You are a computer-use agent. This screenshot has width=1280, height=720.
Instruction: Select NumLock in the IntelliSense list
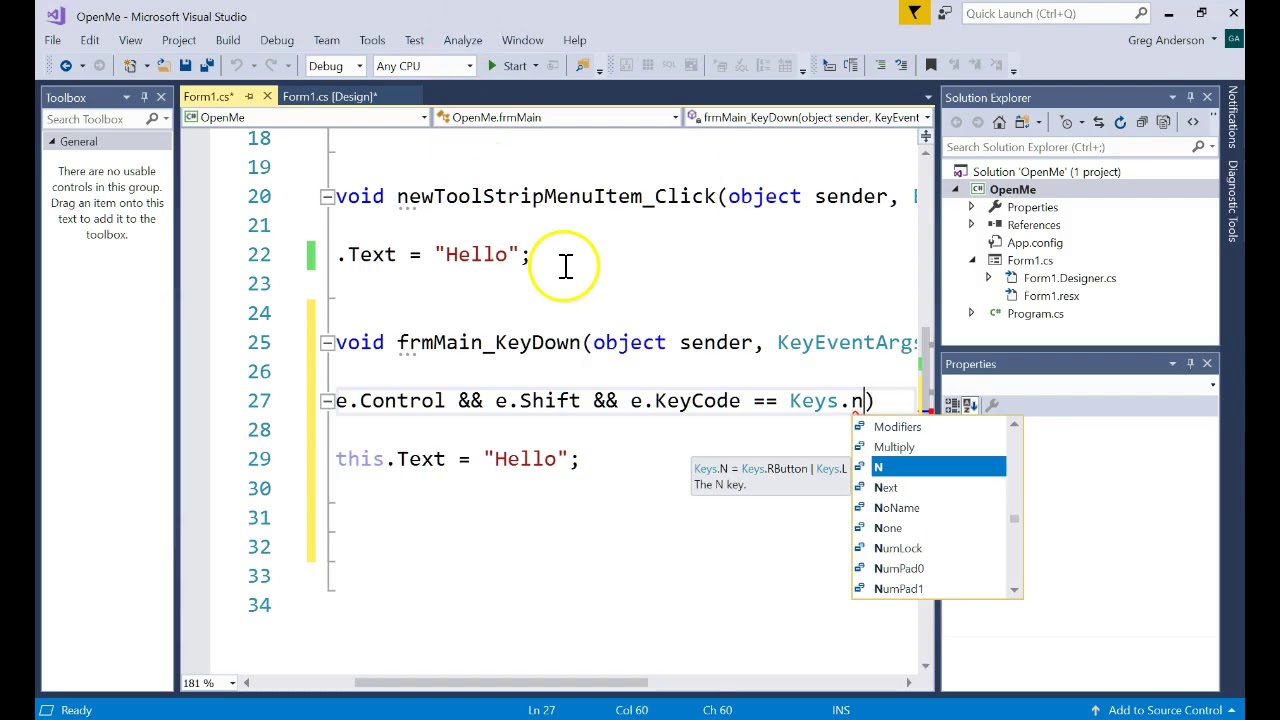(x=898, y=548)
